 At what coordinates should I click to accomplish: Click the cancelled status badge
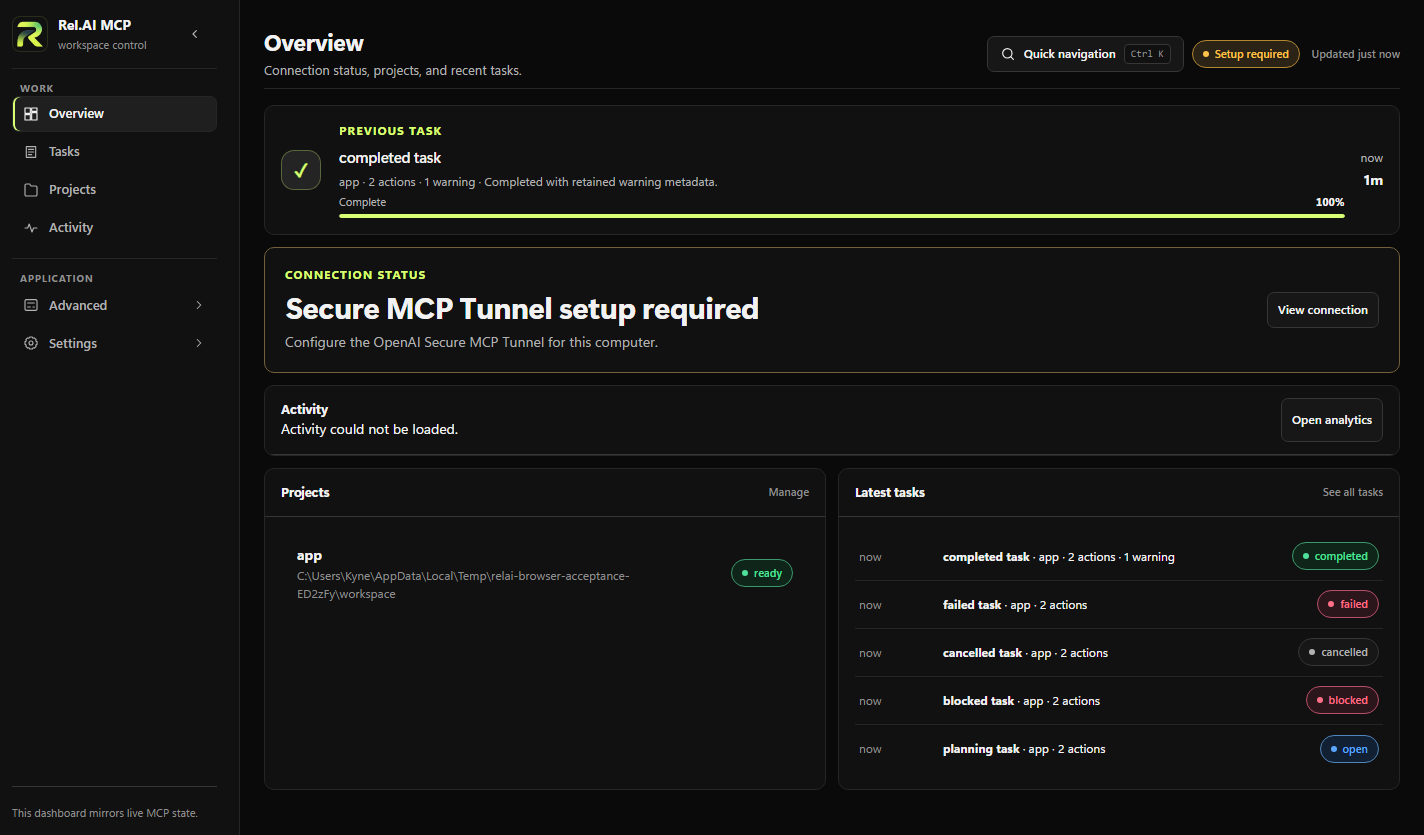click(x=1338, y=652)
